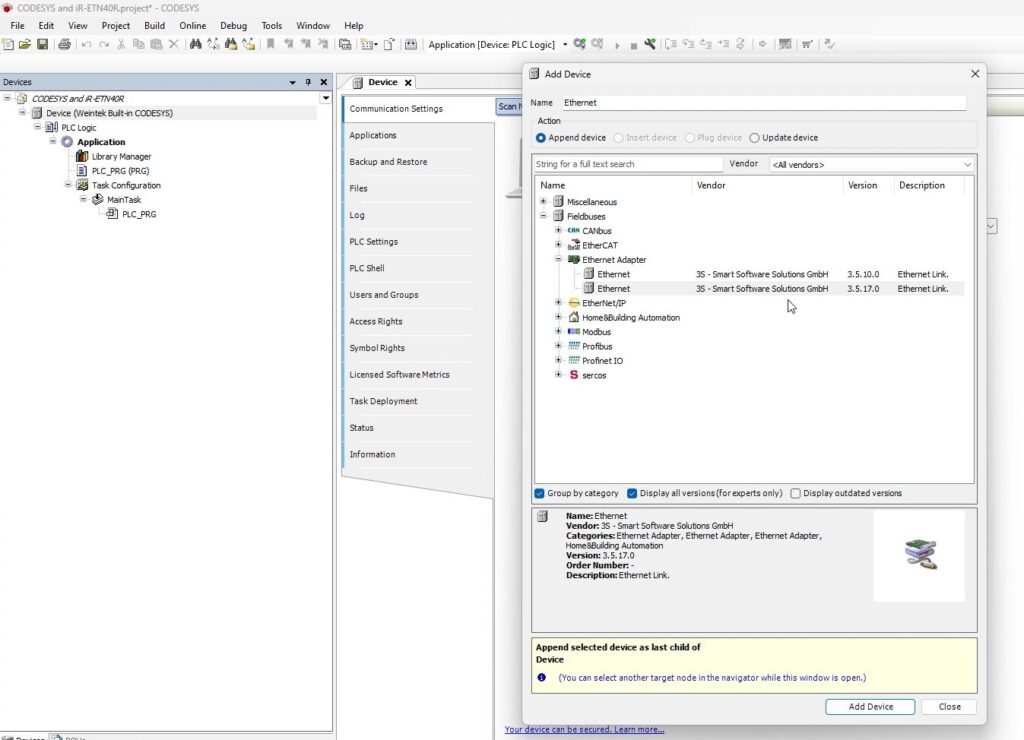Screen dimensions: 1024x740
Task: Click the Logout gear icon in toolbar
Action: pos(598,44)
